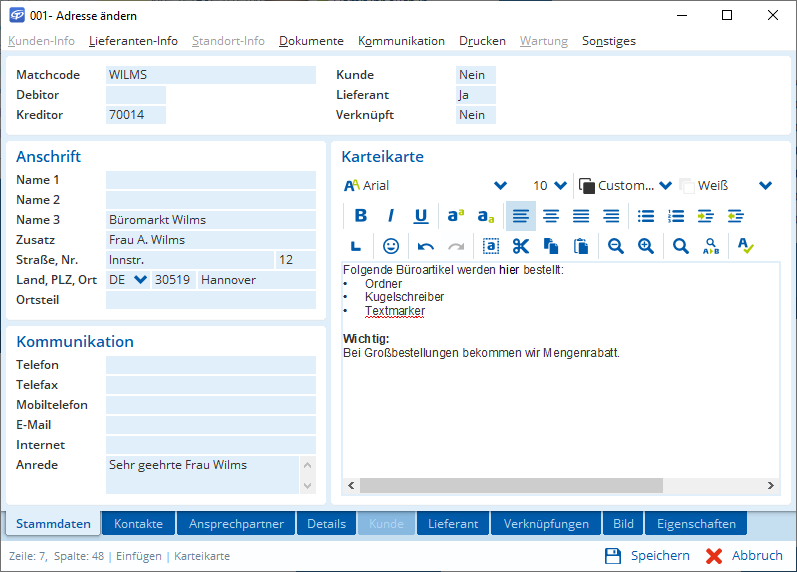Image resolution: width=797 pixels, height=572 pixels.
Task: Click into the Telefon input field
Action: pyautogui.click(x=210, y=365)
